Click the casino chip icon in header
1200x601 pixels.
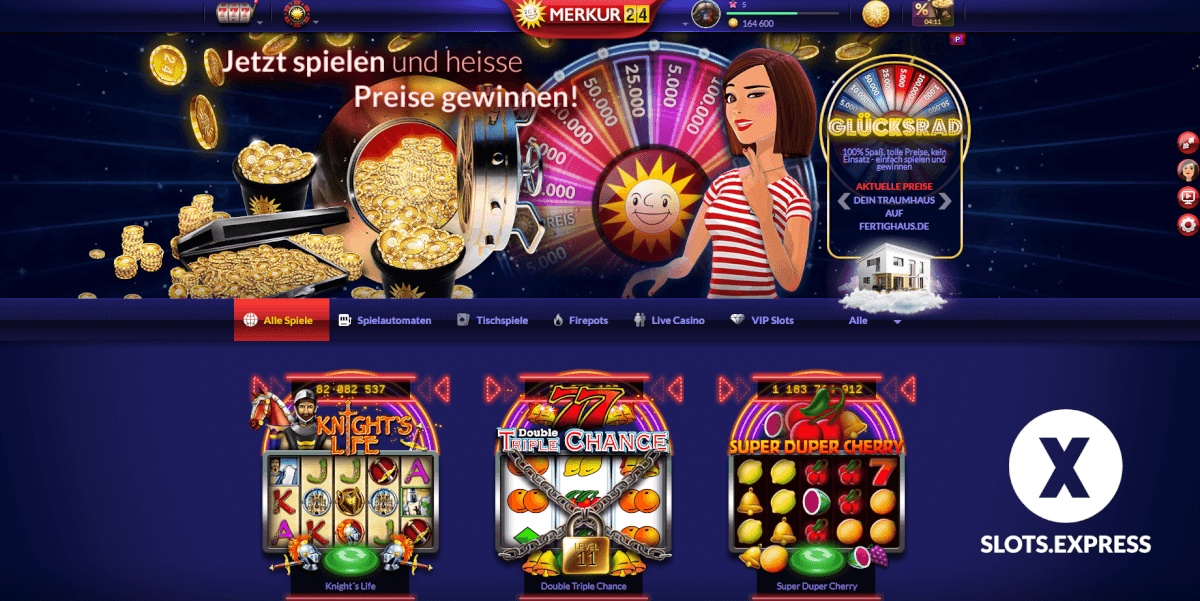coord(296,13)
